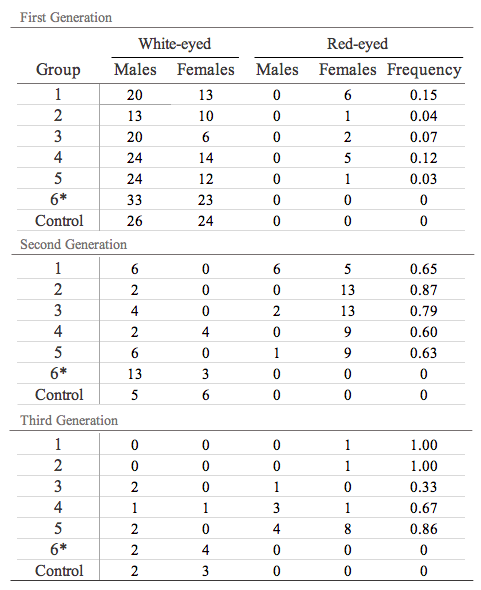Viewport: 481px width, 590px height.
Task: Select frequency value 0.15 in first generation
Action: tap(423, 95)
